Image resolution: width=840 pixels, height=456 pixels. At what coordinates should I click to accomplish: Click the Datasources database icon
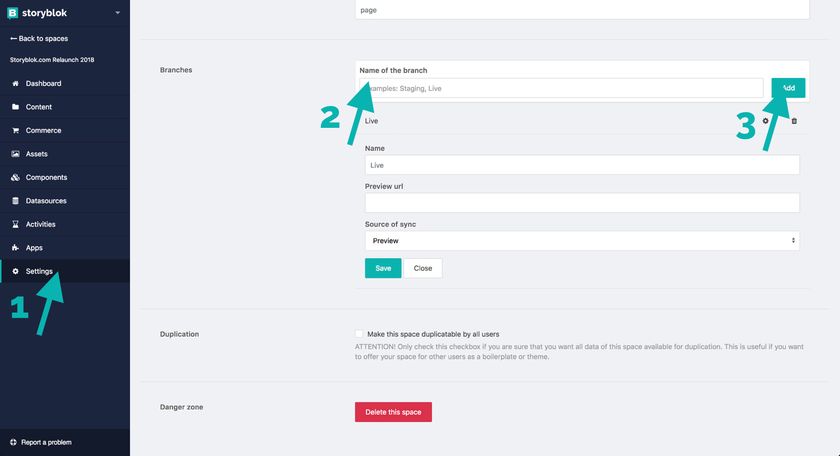click(15, 201)
